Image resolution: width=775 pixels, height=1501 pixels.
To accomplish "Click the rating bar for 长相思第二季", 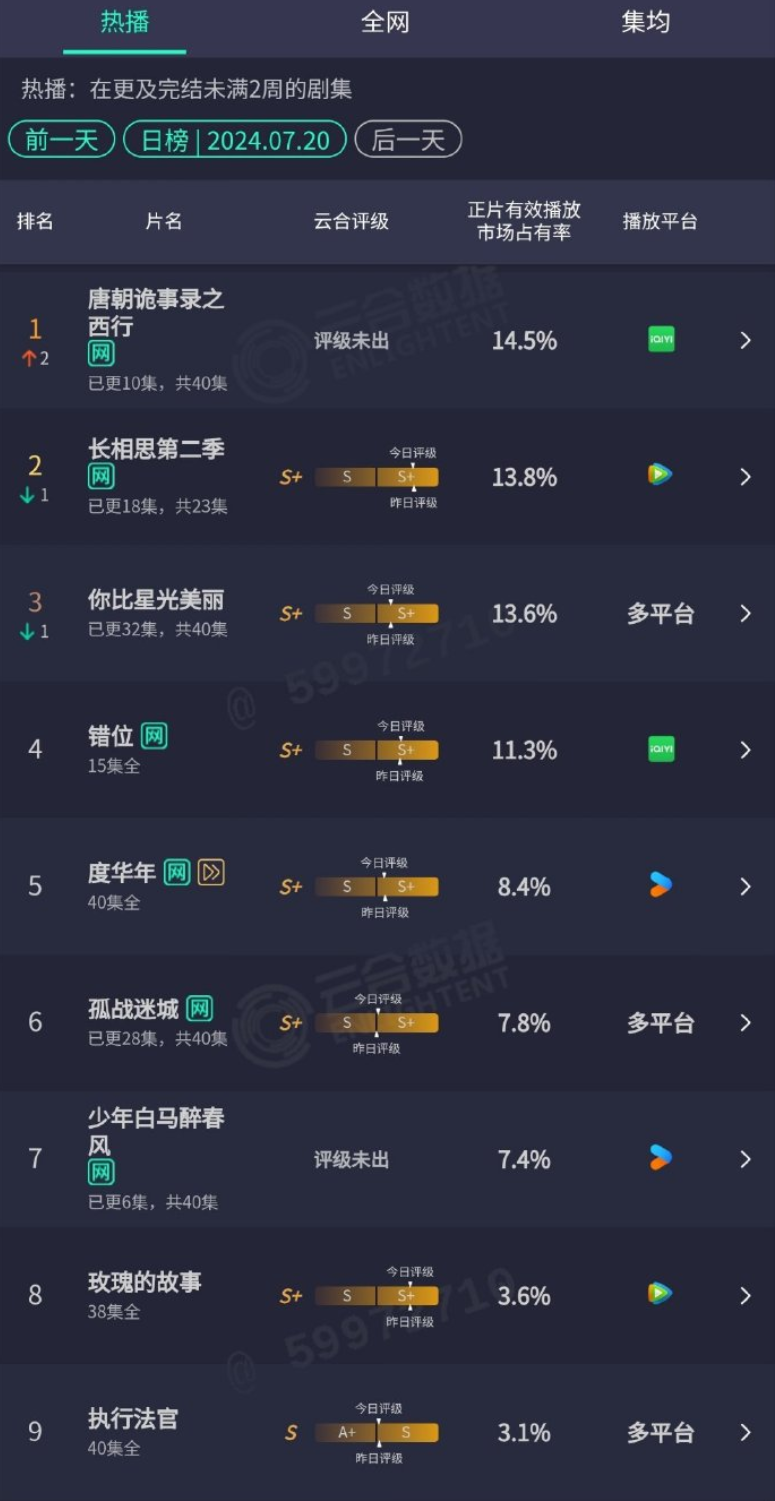I will (377, 477).
